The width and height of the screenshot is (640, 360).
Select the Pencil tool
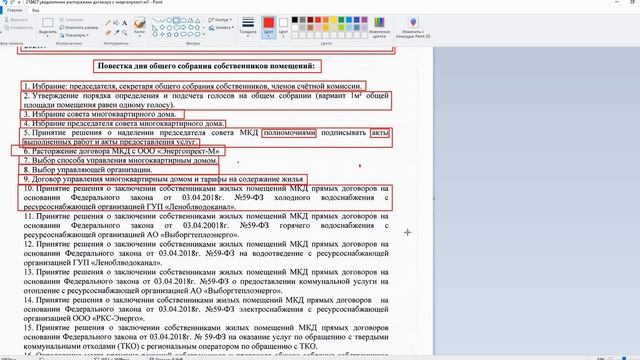tap(108, 23)
